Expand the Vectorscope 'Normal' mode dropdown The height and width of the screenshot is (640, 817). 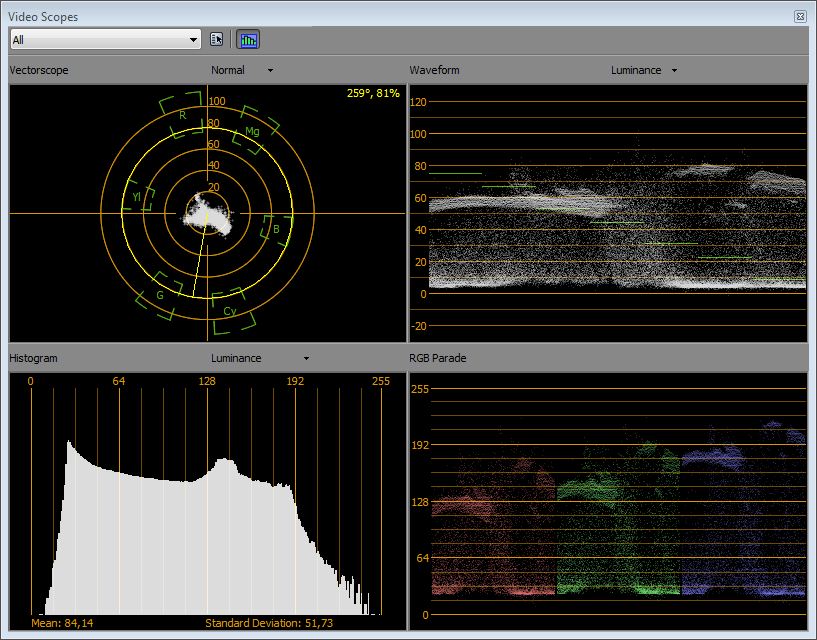point(242,70)
